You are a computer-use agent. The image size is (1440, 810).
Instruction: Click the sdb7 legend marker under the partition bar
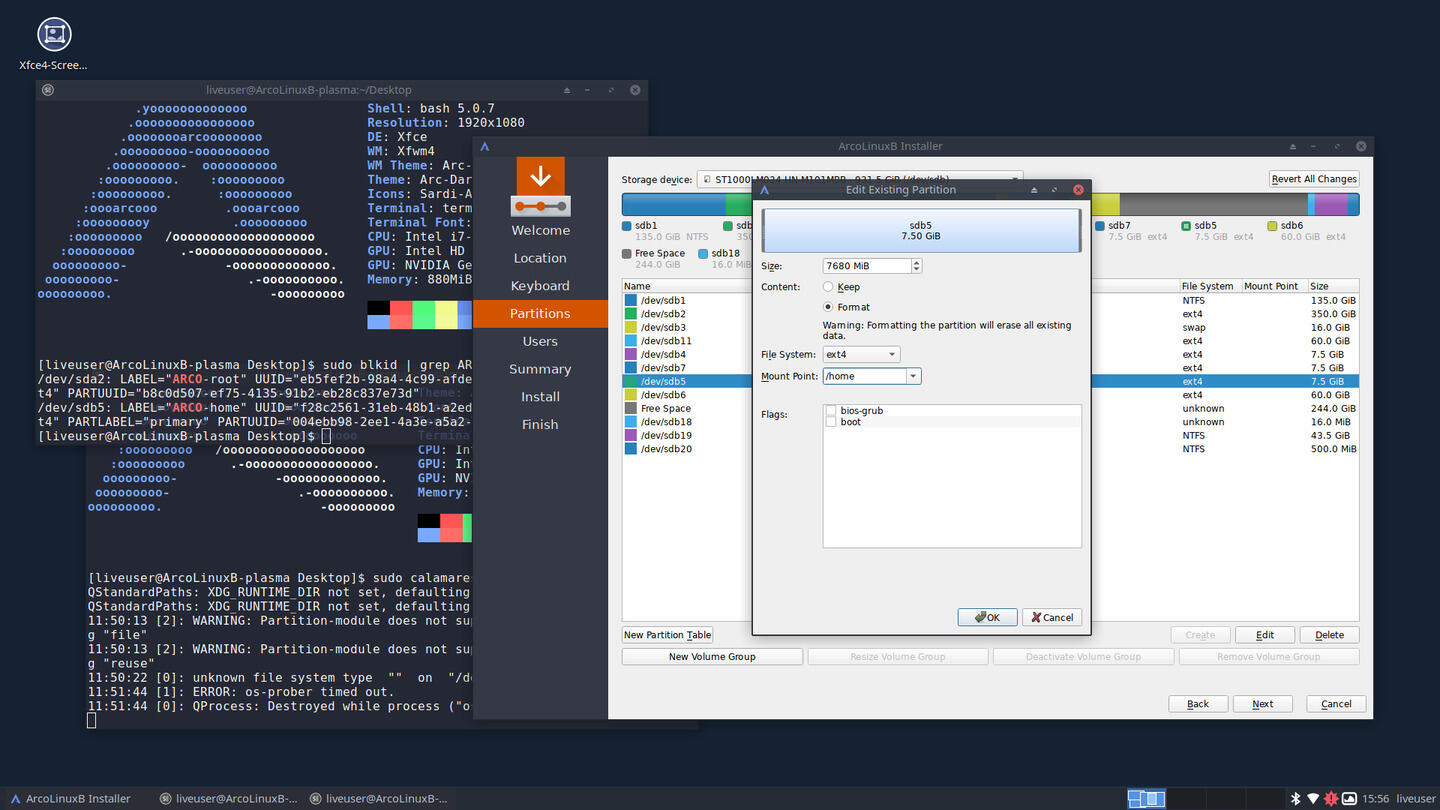(x=1100, y=226)
